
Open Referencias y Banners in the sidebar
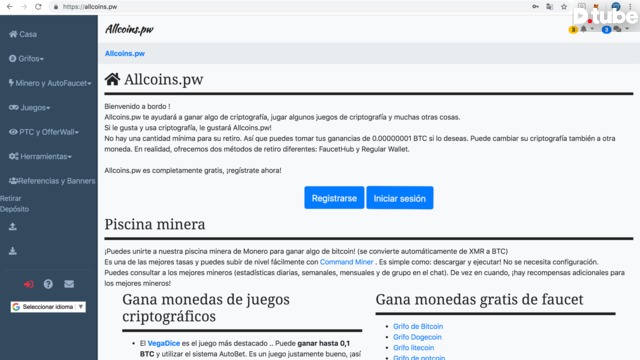tap(52, 181)
